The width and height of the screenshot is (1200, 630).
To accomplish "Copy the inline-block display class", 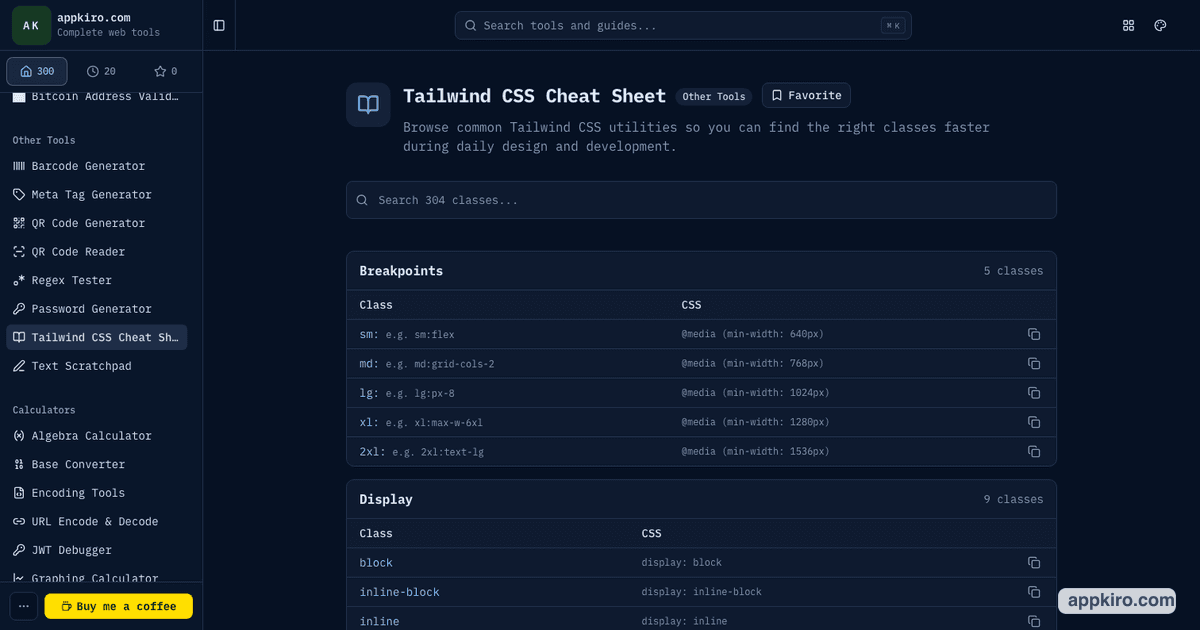I will [1034, 592].
